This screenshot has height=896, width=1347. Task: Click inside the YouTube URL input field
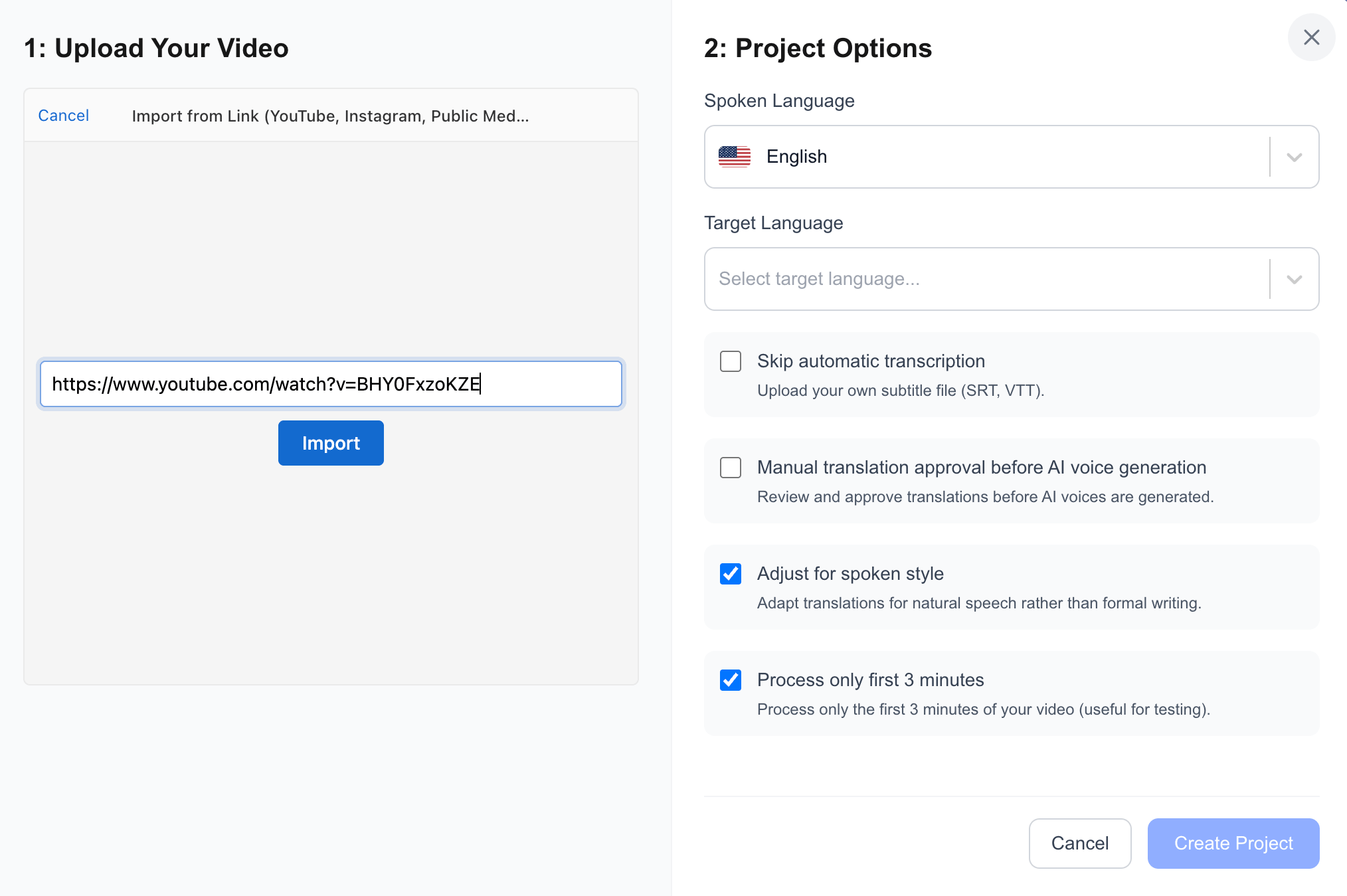330,384
